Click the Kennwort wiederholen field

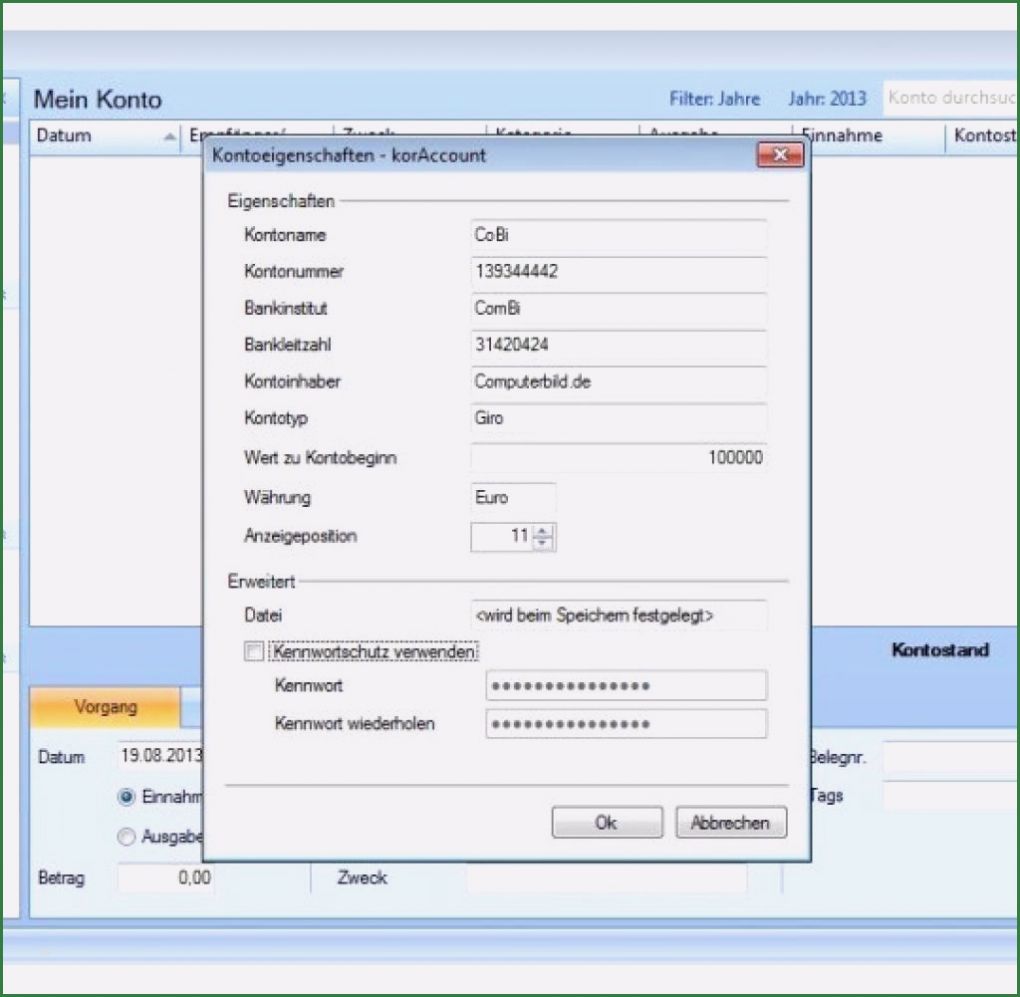[626, 724]
